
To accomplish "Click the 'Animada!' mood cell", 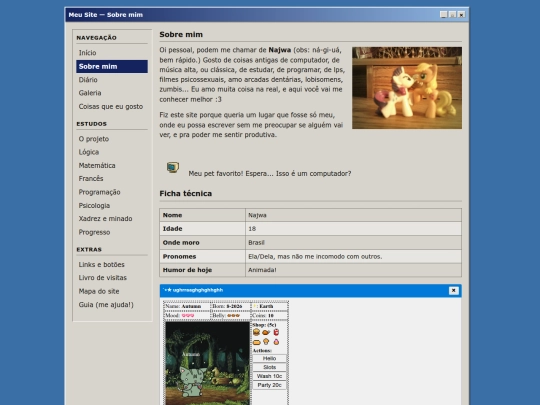I will pyautogui.click(x=353, y=270).
